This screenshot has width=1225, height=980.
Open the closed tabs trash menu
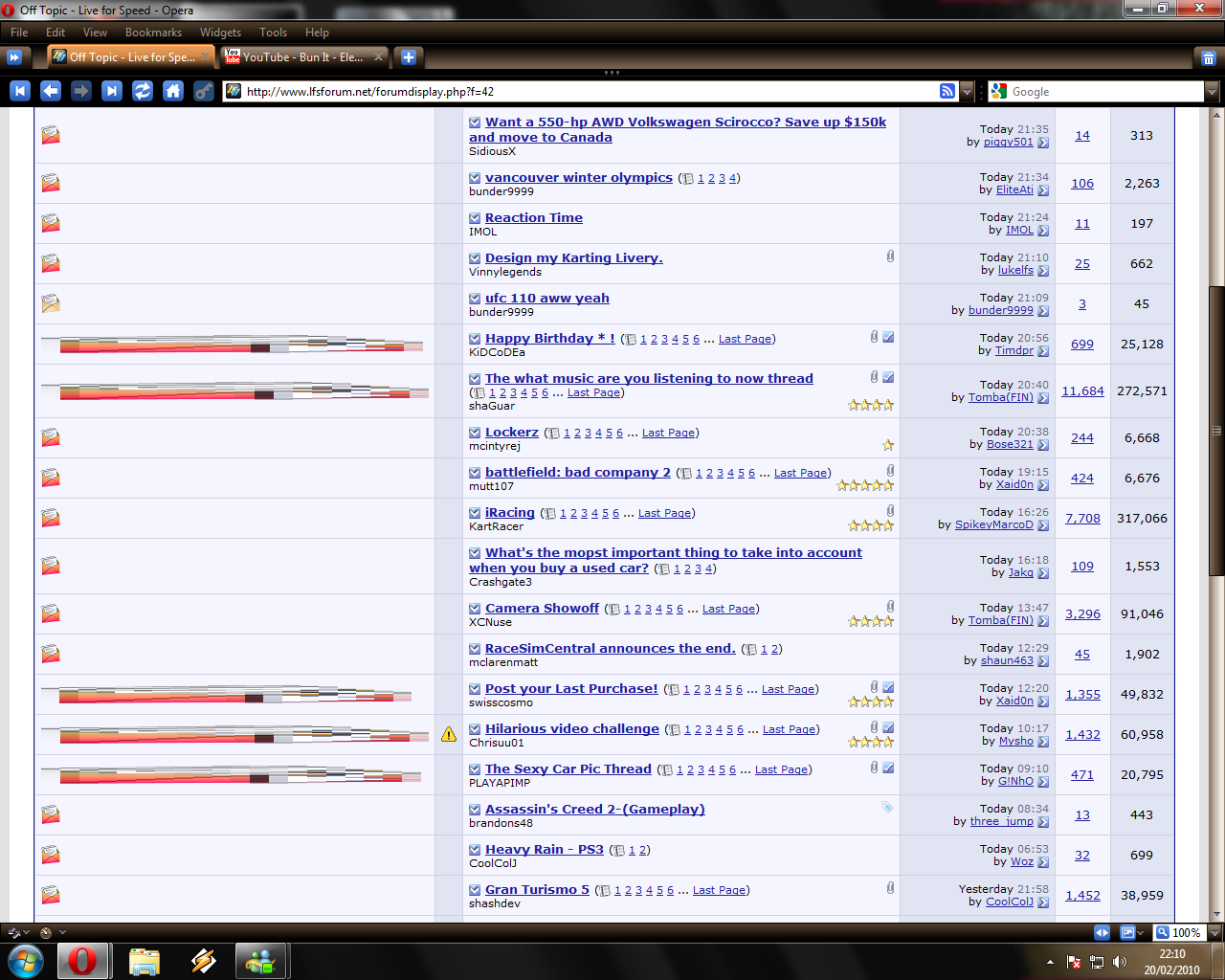coord(1208,57)
